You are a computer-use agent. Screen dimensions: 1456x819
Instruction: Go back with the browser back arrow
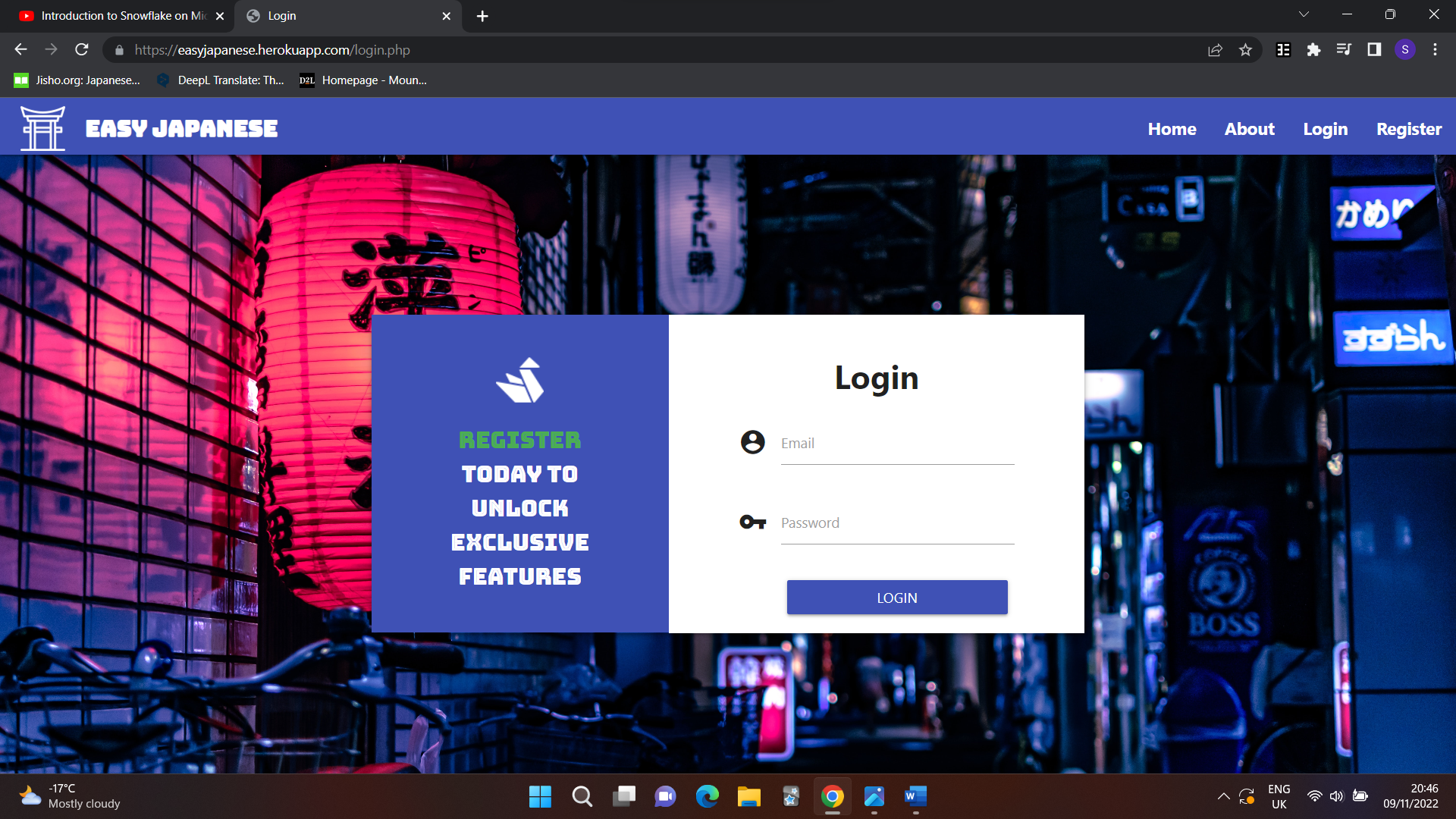pos(20,49)
